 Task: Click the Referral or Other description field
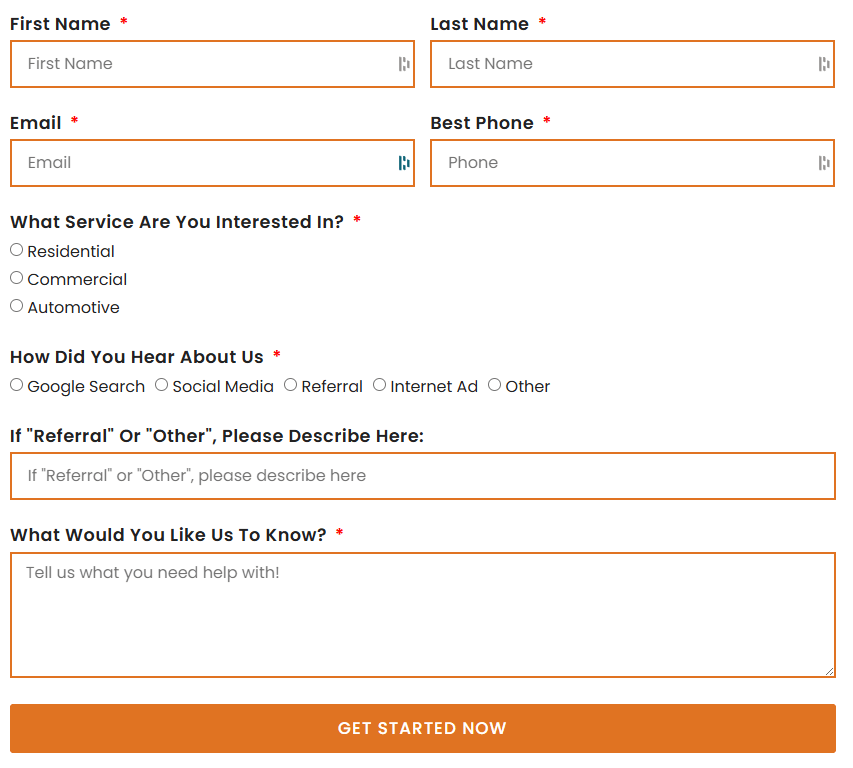click(x=422, y=476)
